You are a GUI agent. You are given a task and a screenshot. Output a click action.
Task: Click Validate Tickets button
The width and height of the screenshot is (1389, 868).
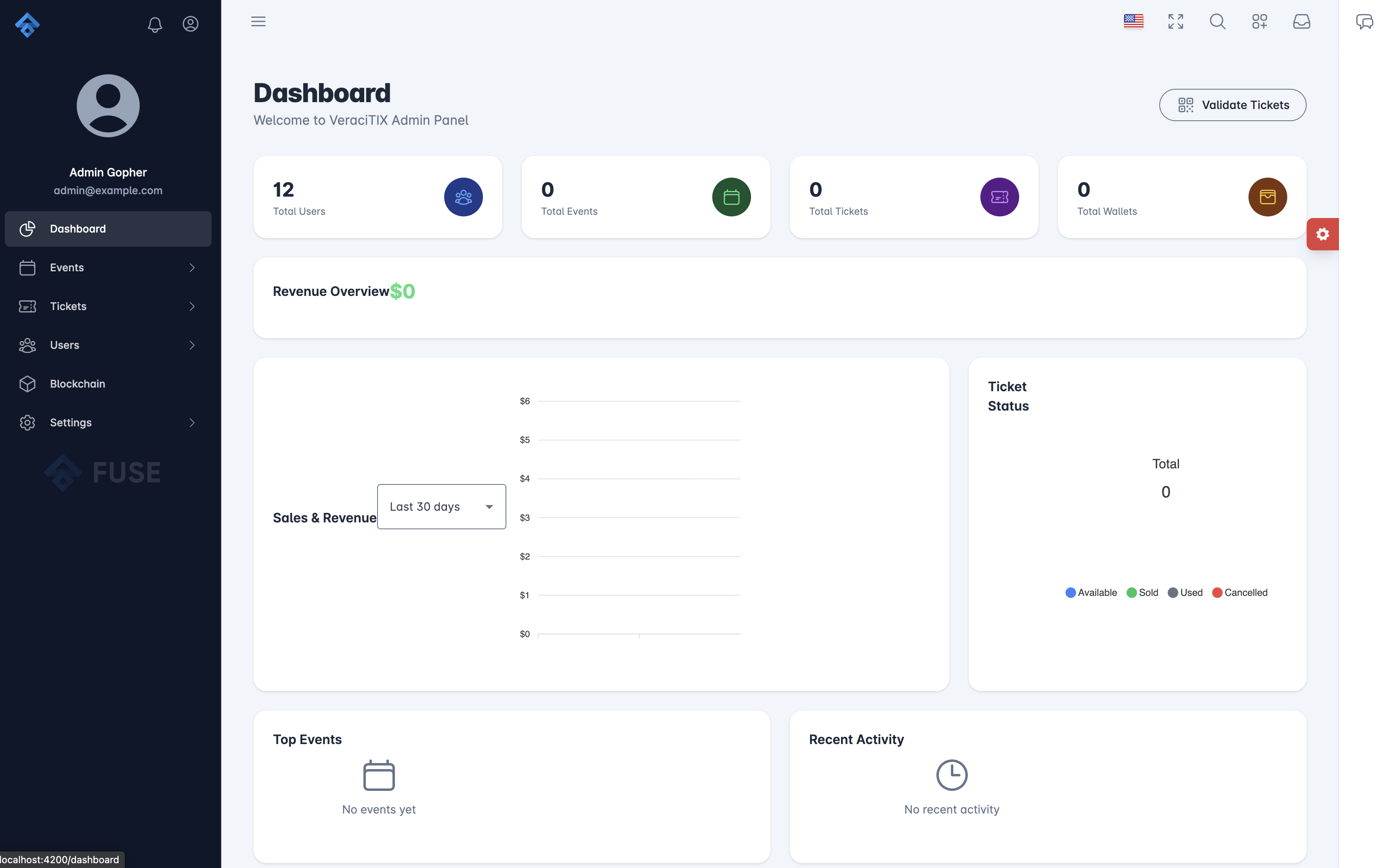tap(1232, 105)
